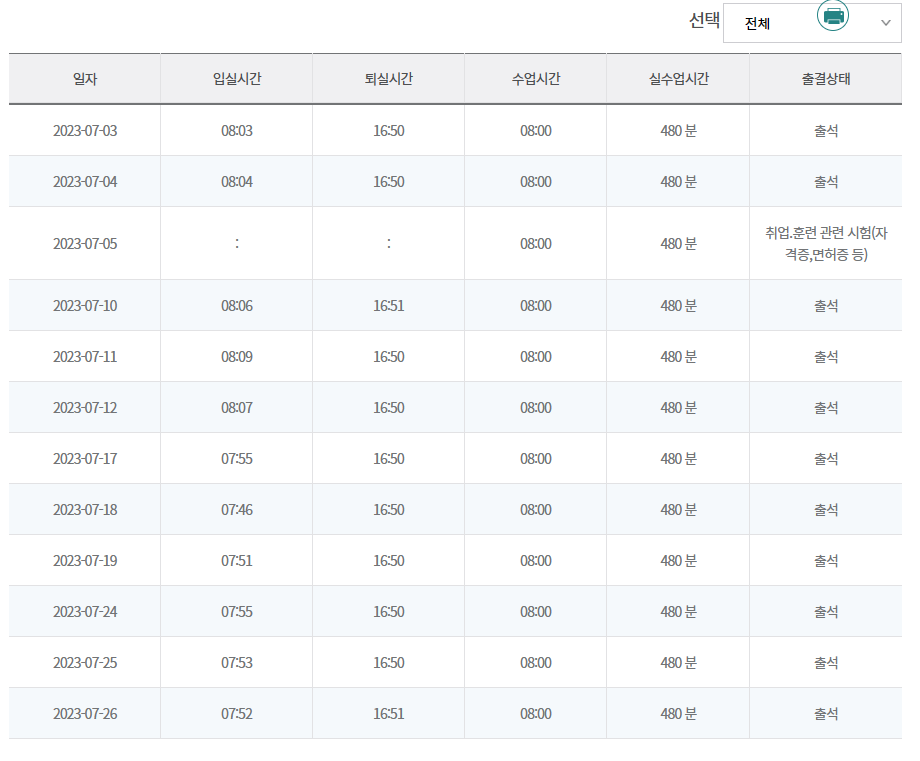Click 출석 status for 2023-07-25

click(x=826, y=662)
